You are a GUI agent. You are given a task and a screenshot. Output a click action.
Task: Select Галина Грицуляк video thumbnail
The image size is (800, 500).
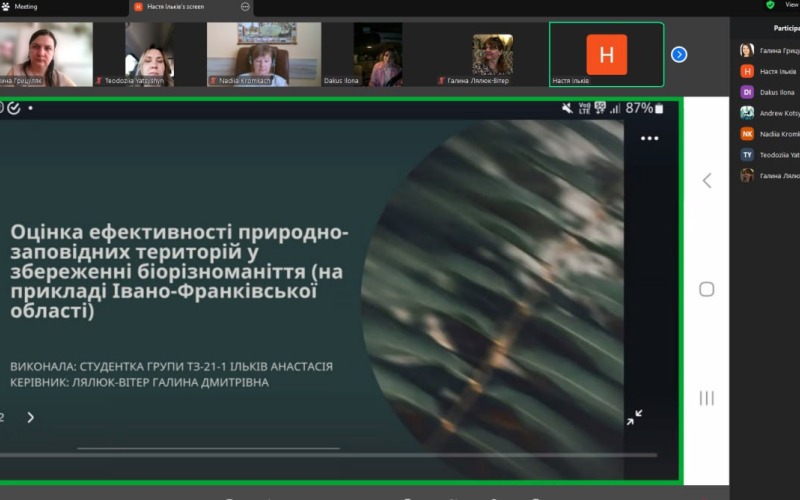click(46, 54)
